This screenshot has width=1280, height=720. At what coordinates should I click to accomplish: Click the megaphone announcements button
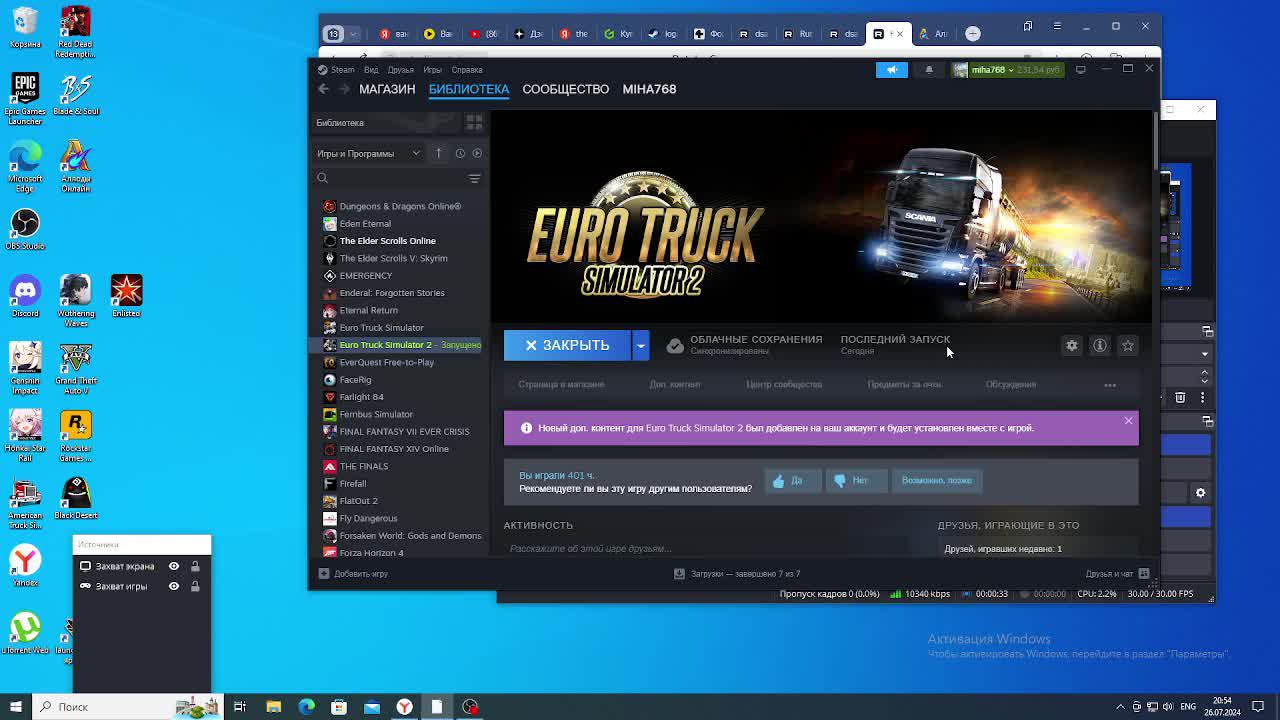tap(892, 70)
